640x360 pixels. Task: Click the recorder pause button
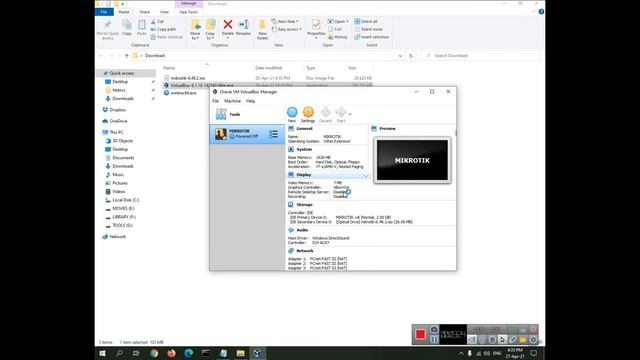tap(434, 339)
